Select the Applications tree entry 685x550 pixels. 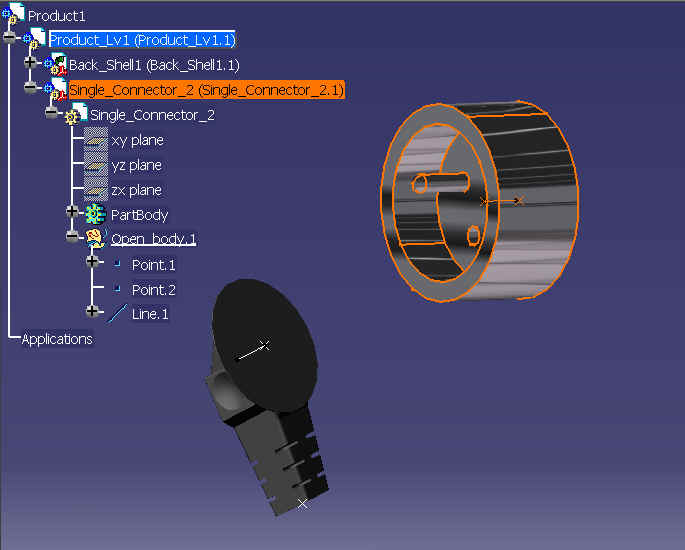click(57, 339)
